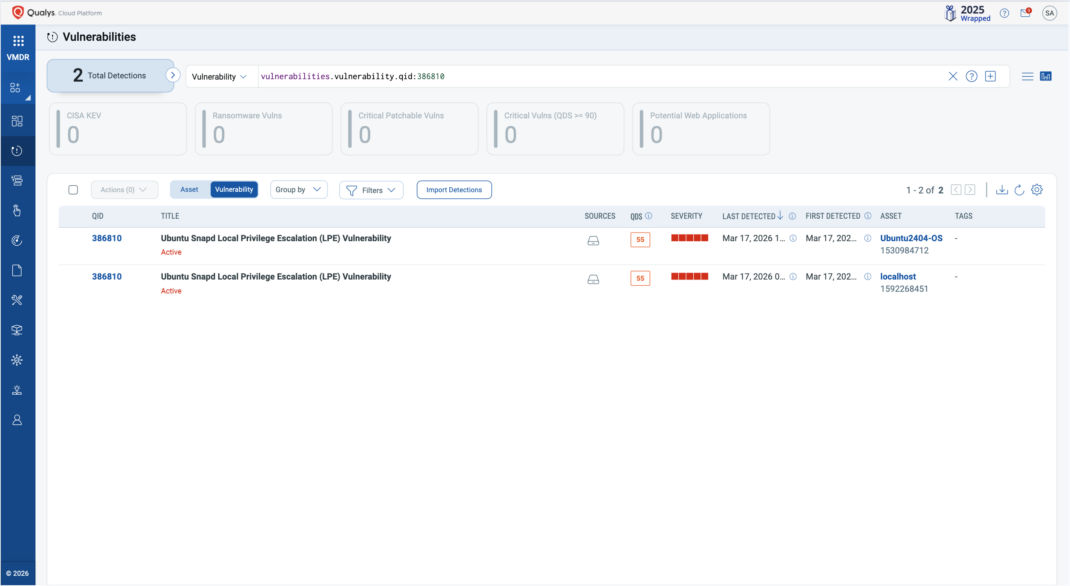Download the detections list
1070x586 pixels.
[x=1001, y=190]
